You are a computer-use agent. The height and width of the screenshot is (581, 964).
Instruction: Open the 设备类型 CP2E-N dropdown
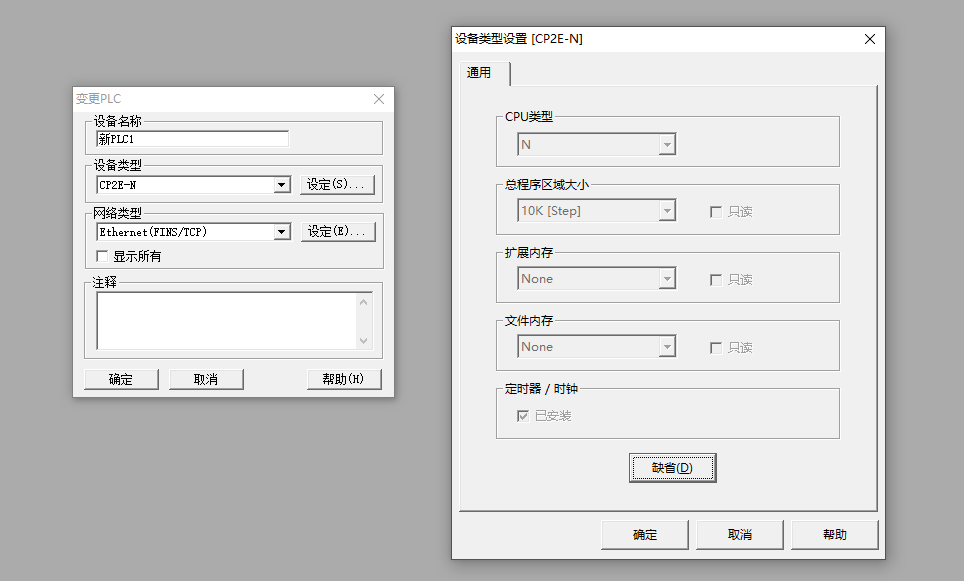pos(281,185)
